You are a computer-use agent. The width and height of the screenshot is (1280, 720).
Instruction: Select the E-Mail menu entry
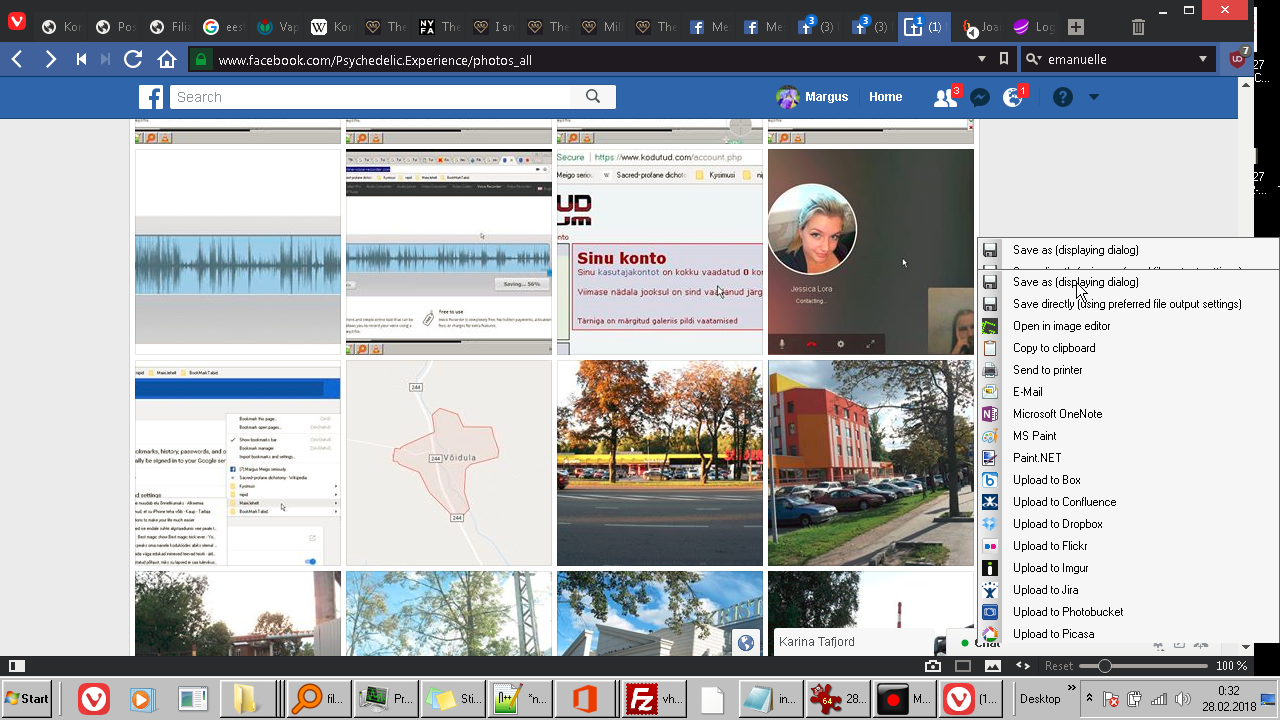[1128, 392]
